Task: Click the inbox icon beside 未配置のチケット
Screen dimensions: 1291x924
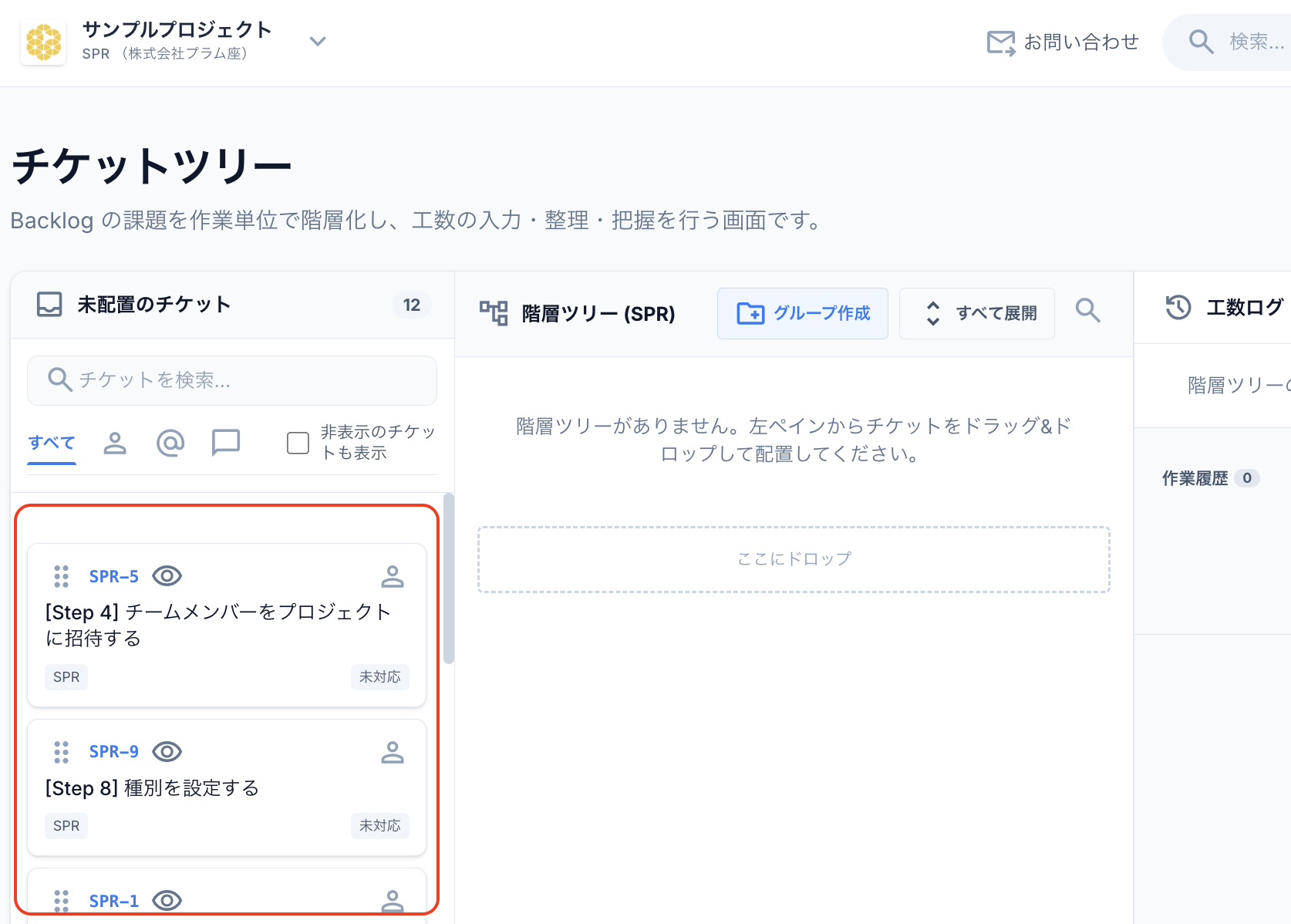Action: [x=49, y=304]
